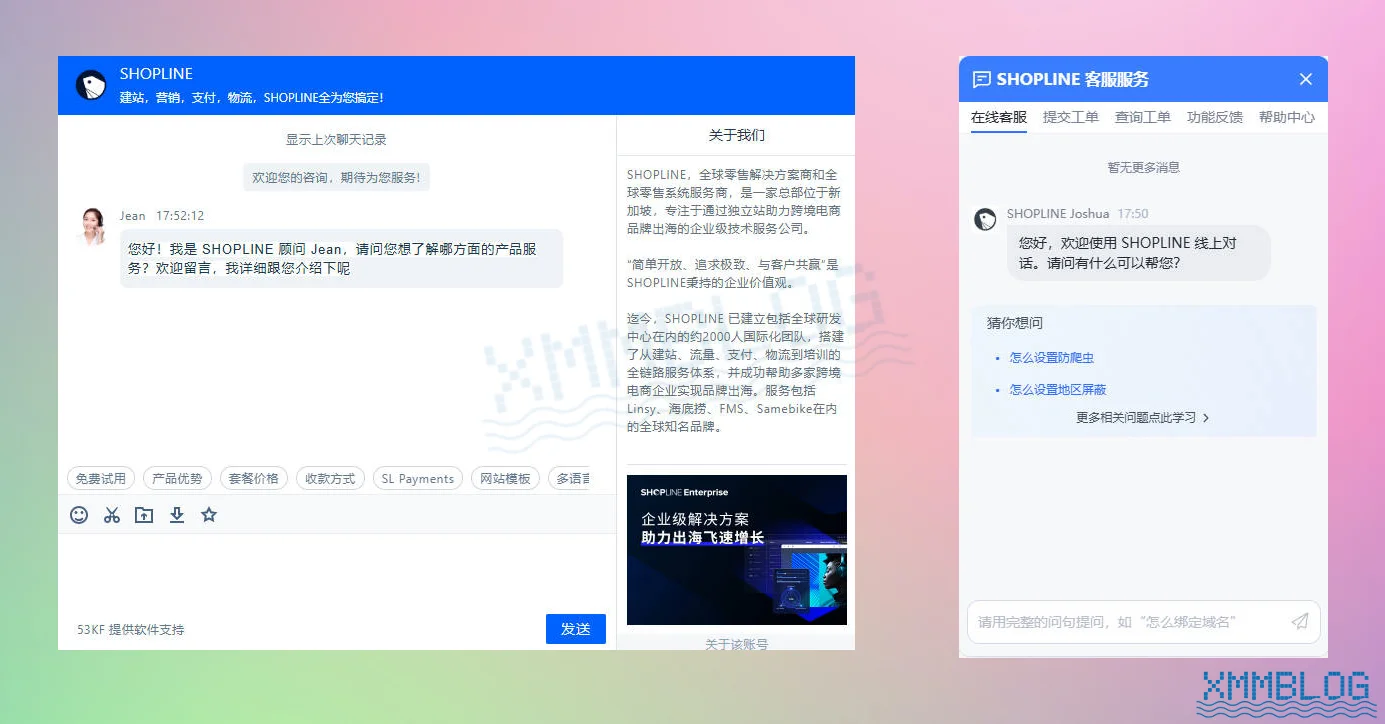Click the SHOPLINE Enterprise banner image
The image size is (1385, 724).
pyautogui.click(x=737, y=550)
